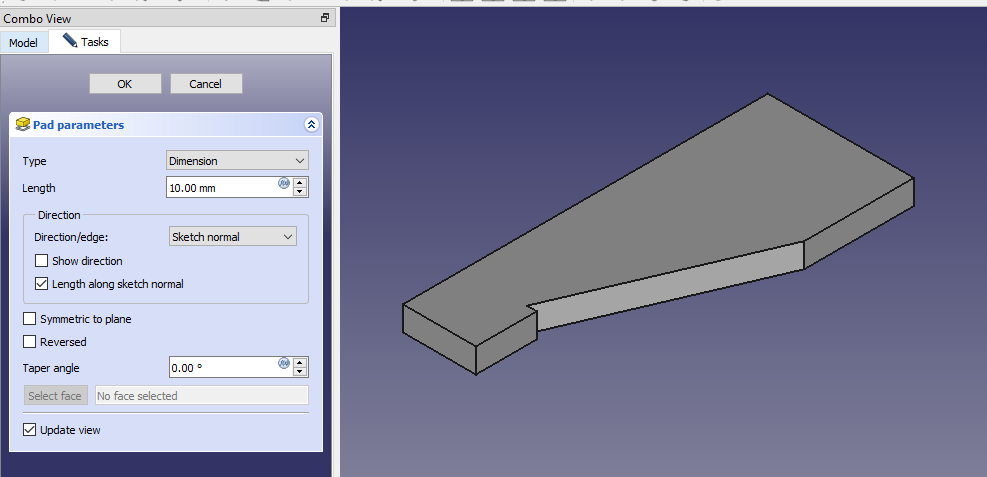Uncheck Length along sketch normal
The height and width of the screenshot is (477, 987).
(x=42, y=284)
